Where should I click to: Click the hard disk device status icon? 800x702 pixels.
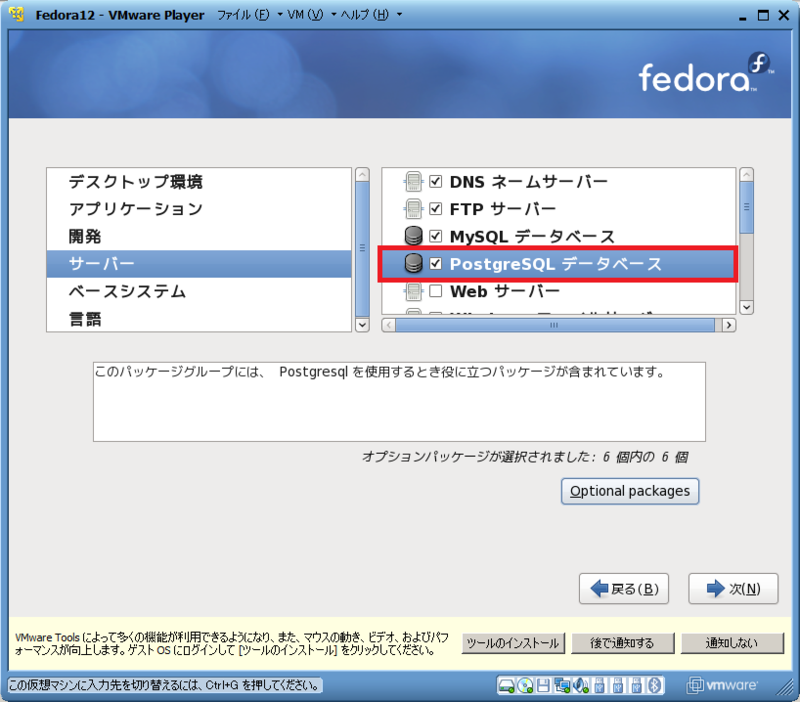506,687
